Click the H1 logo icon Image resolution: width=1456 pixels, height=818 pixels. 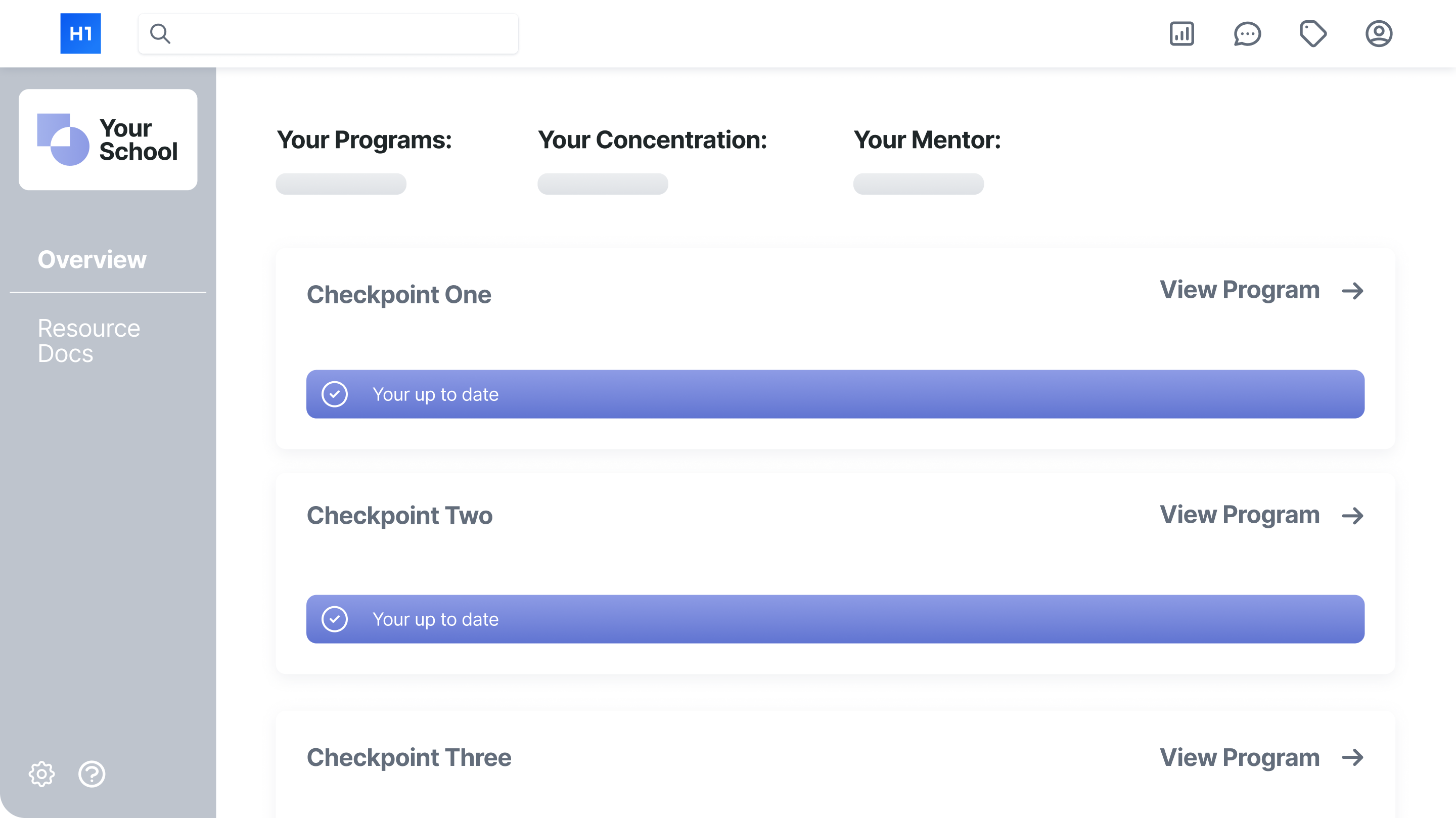tap(81, 33)
